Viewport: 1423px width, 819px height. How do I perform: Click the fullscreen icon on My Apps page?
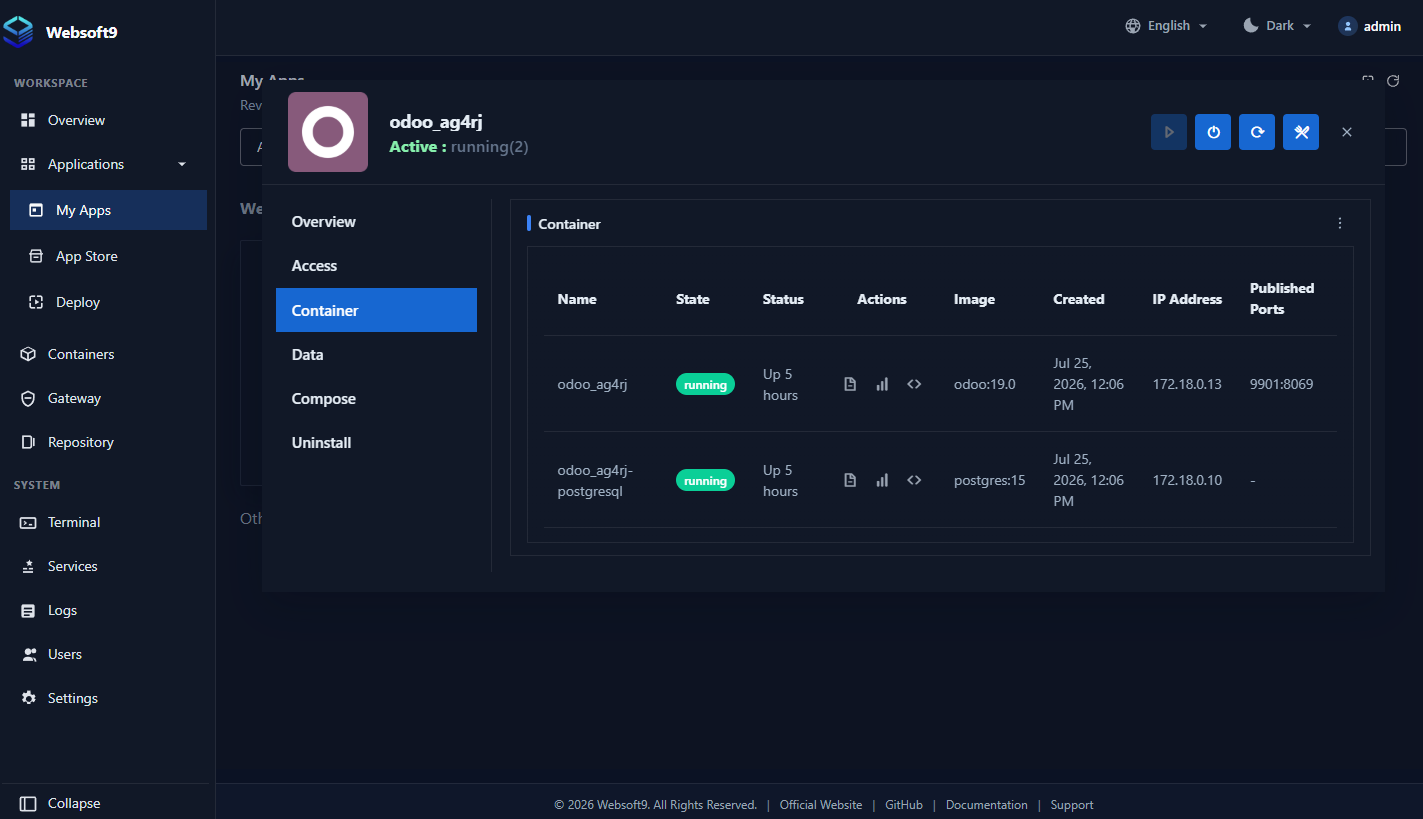pyautogui.click(x=1368, y=80)
